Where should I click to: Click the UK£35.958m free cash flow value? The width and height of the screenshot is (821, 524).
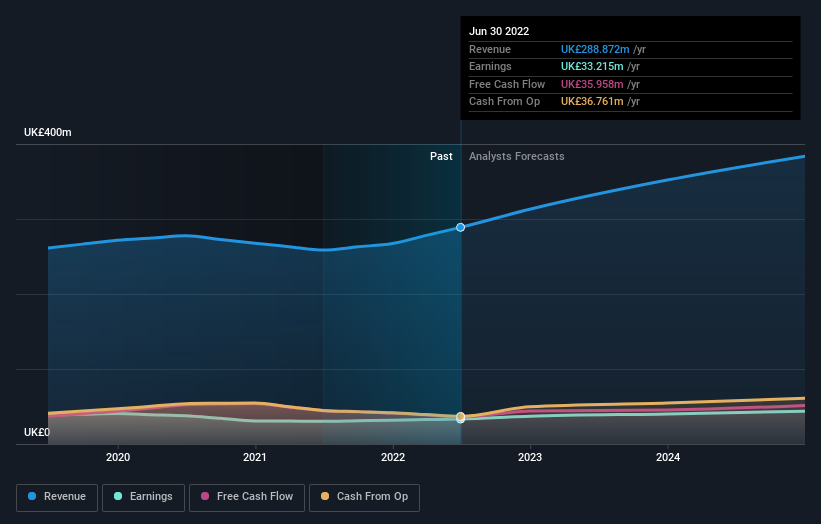tap(592, 84)
